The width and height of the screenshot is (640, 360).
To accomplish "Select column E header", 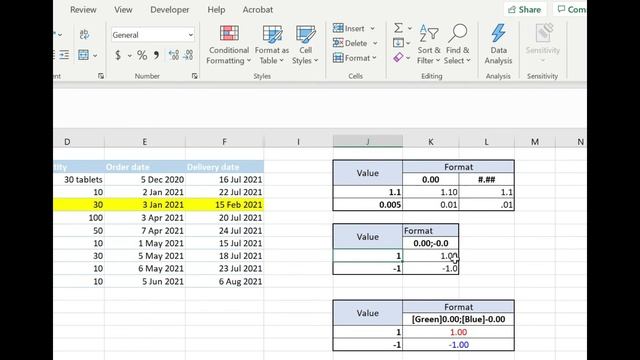I will click(x=144, y=141).
